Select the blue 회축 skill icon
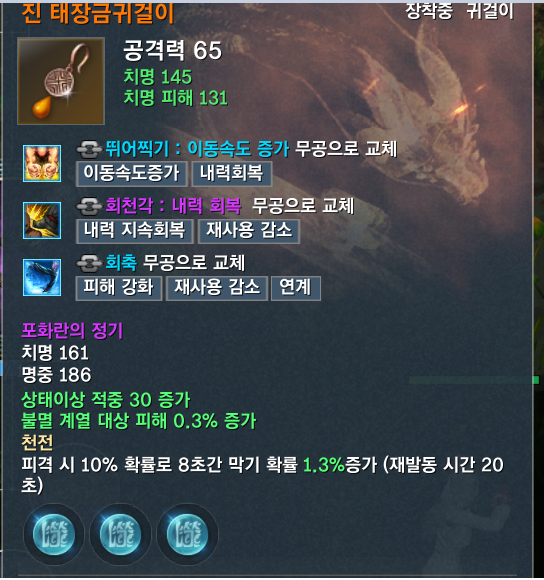 pyautogui.click(x=42, y=277)
